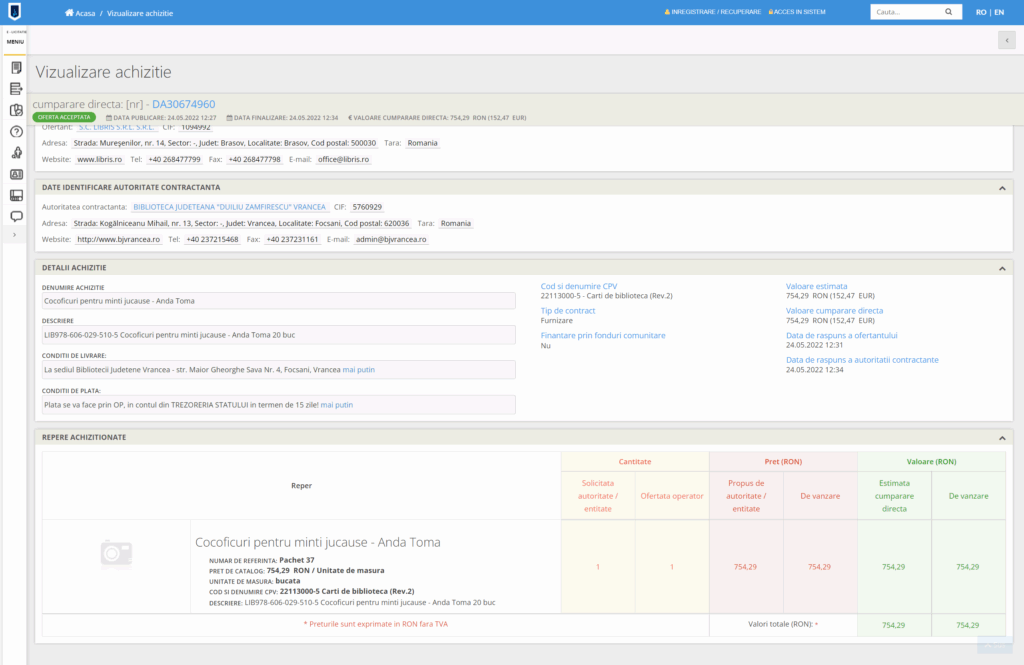Click Valoare cumparare directa label
Screen dimensions: 1024x665
tap(834, 311)
